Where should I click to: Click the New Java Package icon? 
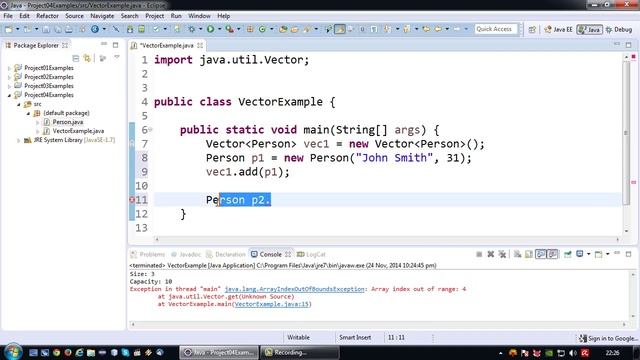tap(250, 29)
